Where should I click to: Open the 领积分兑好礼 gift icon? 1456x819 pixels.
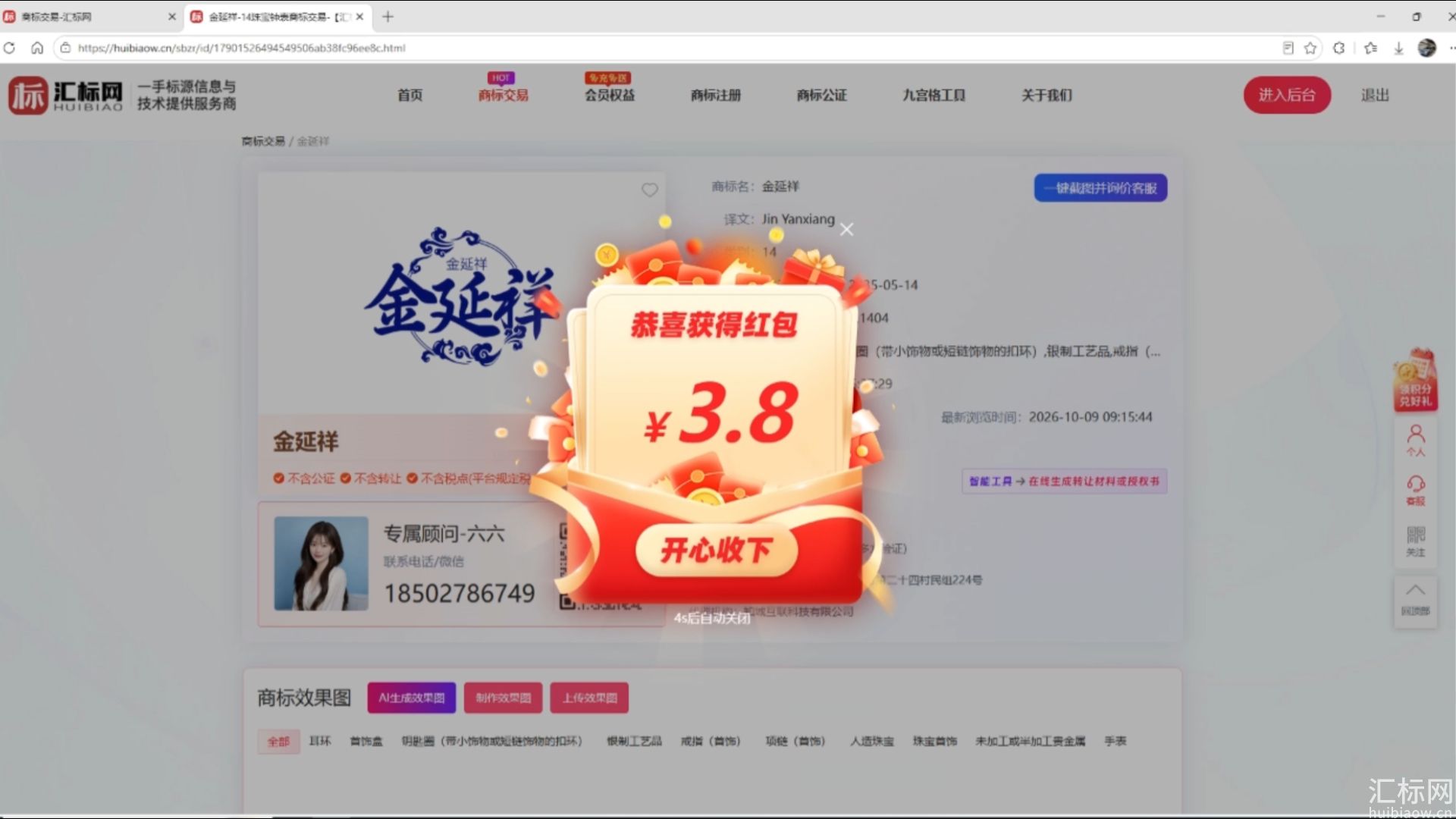coord(1415,381)
